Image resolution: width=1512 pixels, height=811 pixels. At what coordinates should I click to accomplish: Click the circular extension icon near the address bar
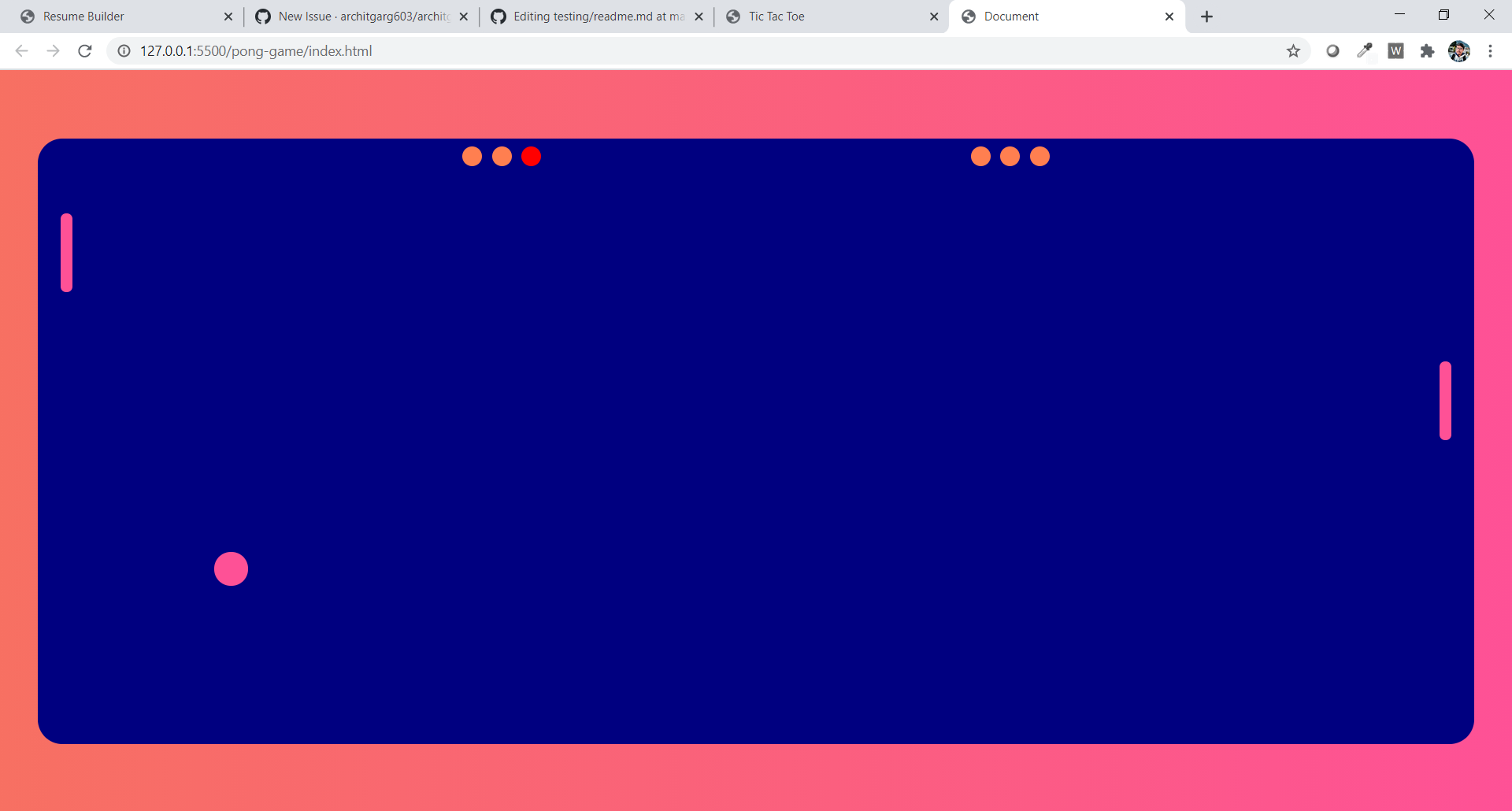1333,50
